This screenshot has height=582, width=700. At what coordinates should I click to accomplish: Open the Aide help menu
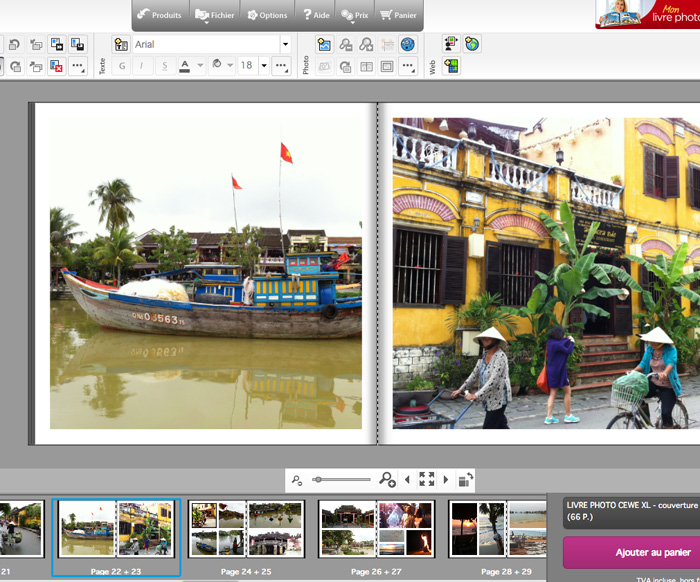tap(316, 15)
